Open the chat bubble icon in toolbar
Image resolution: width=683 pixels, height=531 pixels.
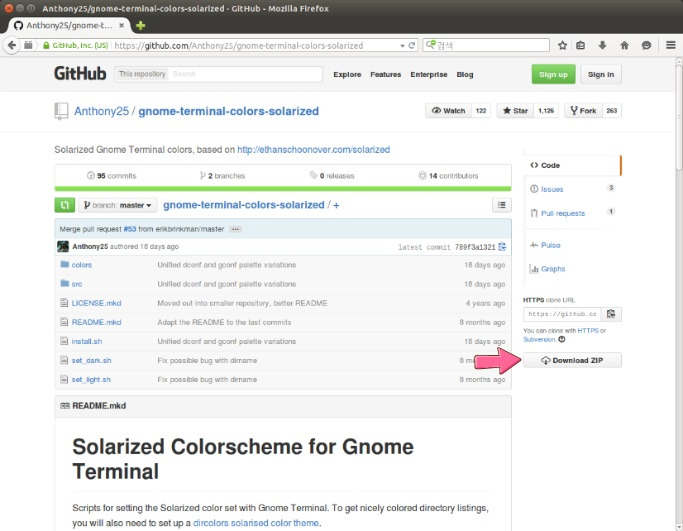(646, 45)
